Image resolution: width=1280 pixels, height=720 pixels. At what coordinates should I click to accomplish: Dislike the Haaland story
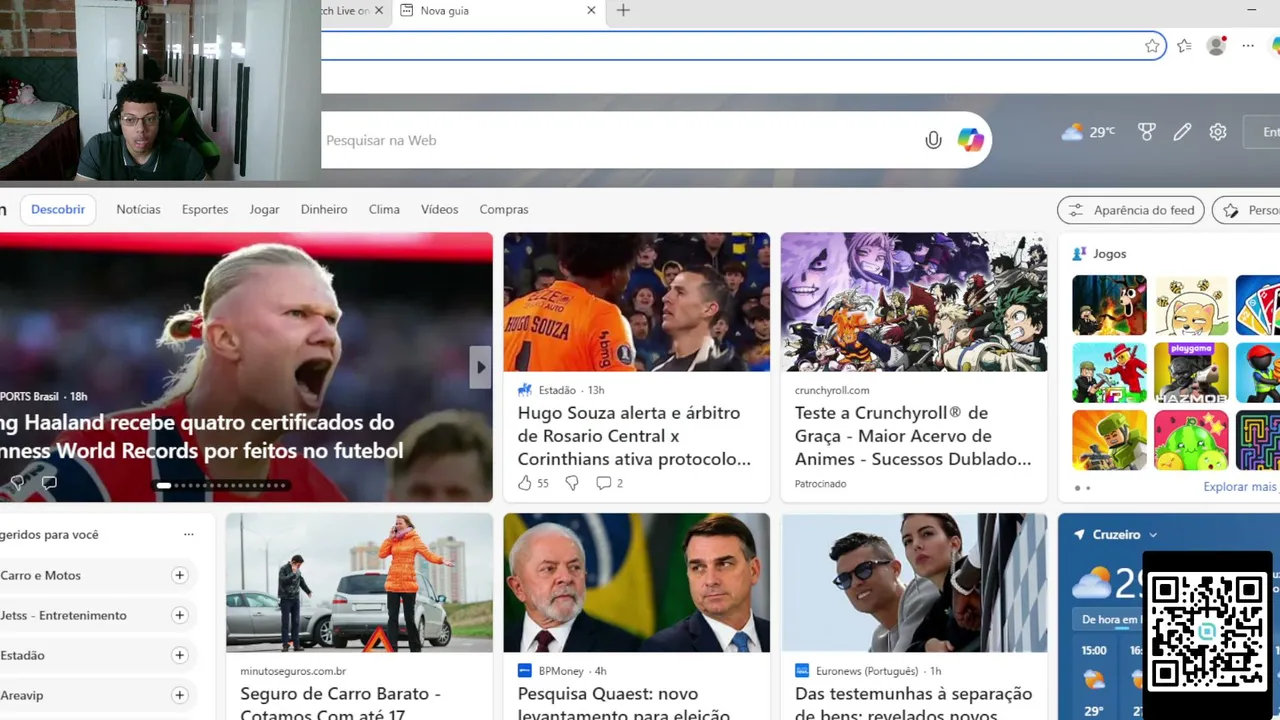(16, 483)
